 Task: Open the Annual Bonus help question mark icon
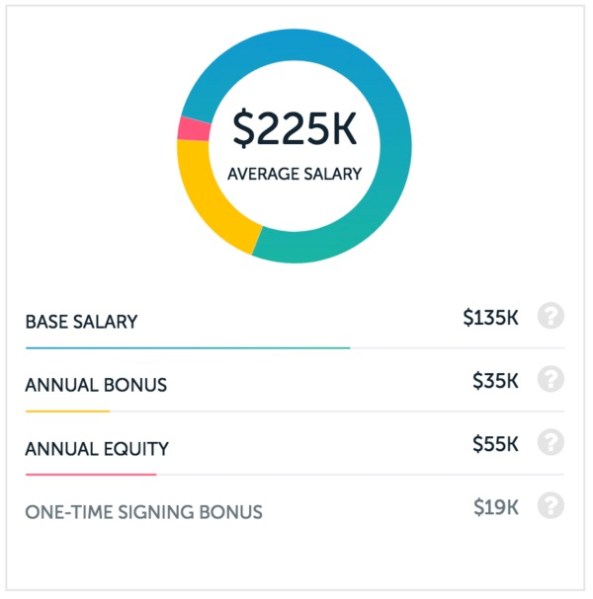[x=551, y=379]
